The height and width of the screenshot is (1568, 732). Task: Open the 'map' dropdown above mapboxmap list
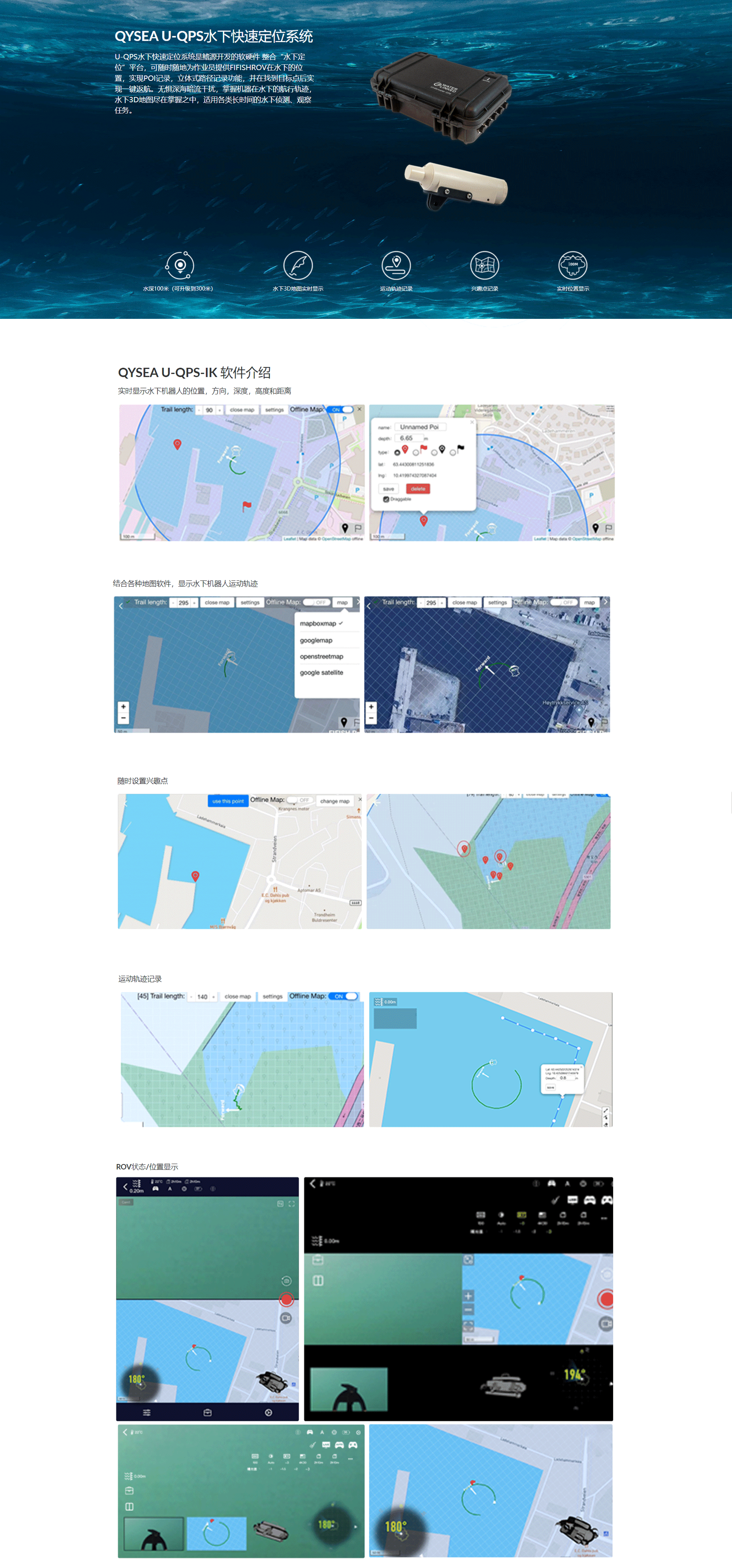click(x=342, y=603)
